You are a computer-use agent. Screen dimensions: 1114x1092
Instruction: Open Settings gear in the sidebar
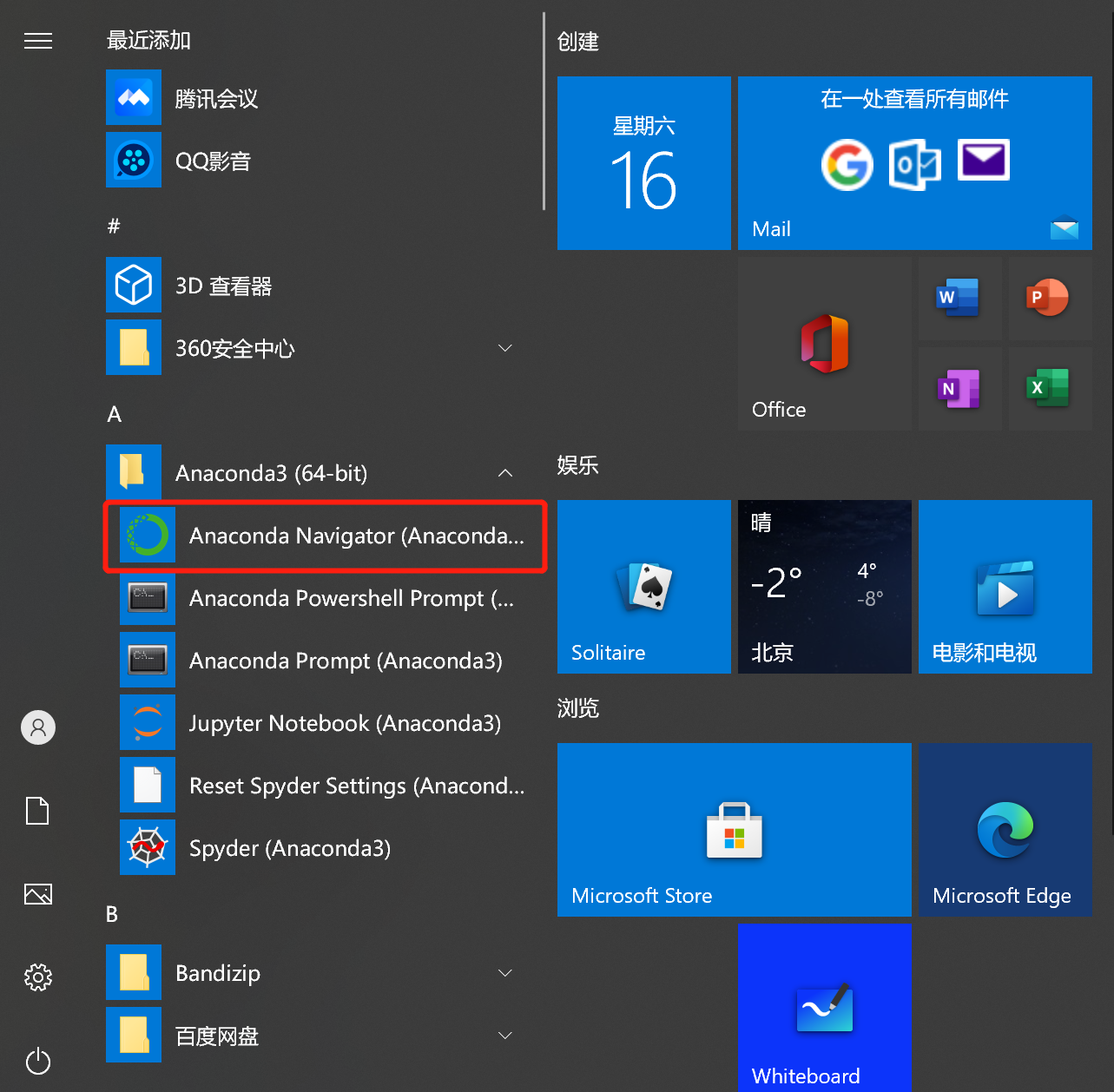coord(38,977)
